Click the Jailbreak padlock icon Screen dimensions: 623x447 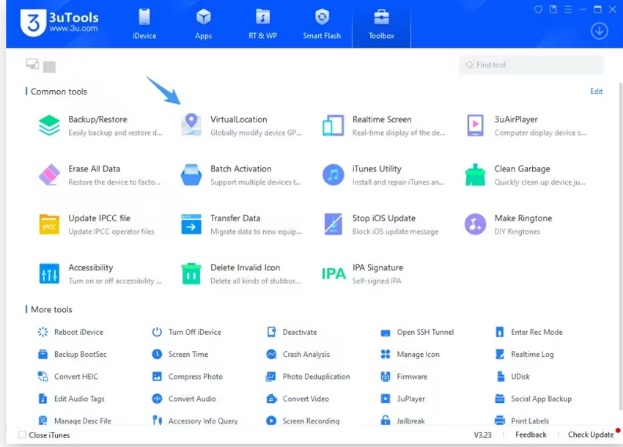point(385,420)
